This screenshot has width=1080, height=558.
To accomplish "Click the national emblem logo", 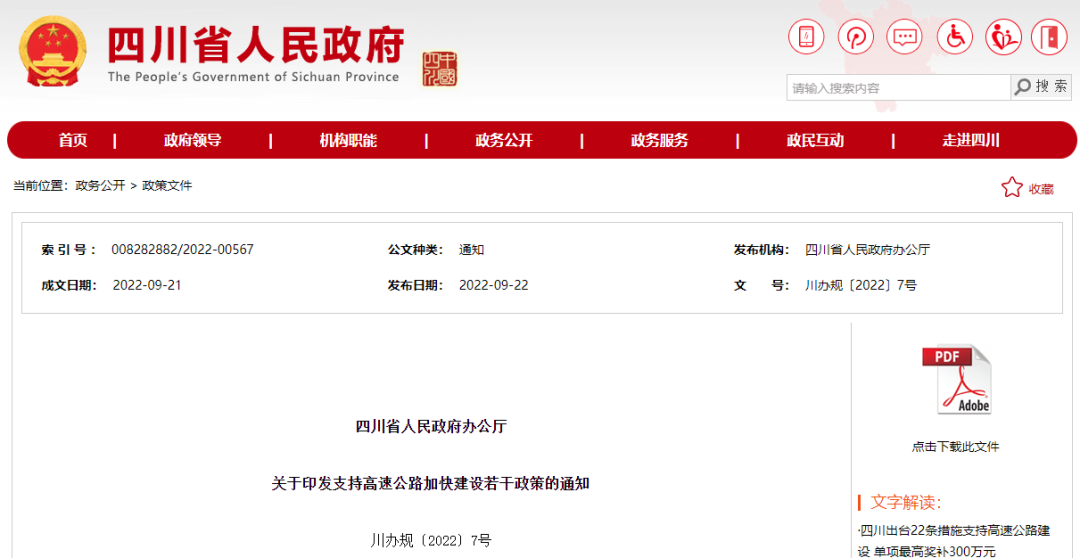I will pos(52,50).
